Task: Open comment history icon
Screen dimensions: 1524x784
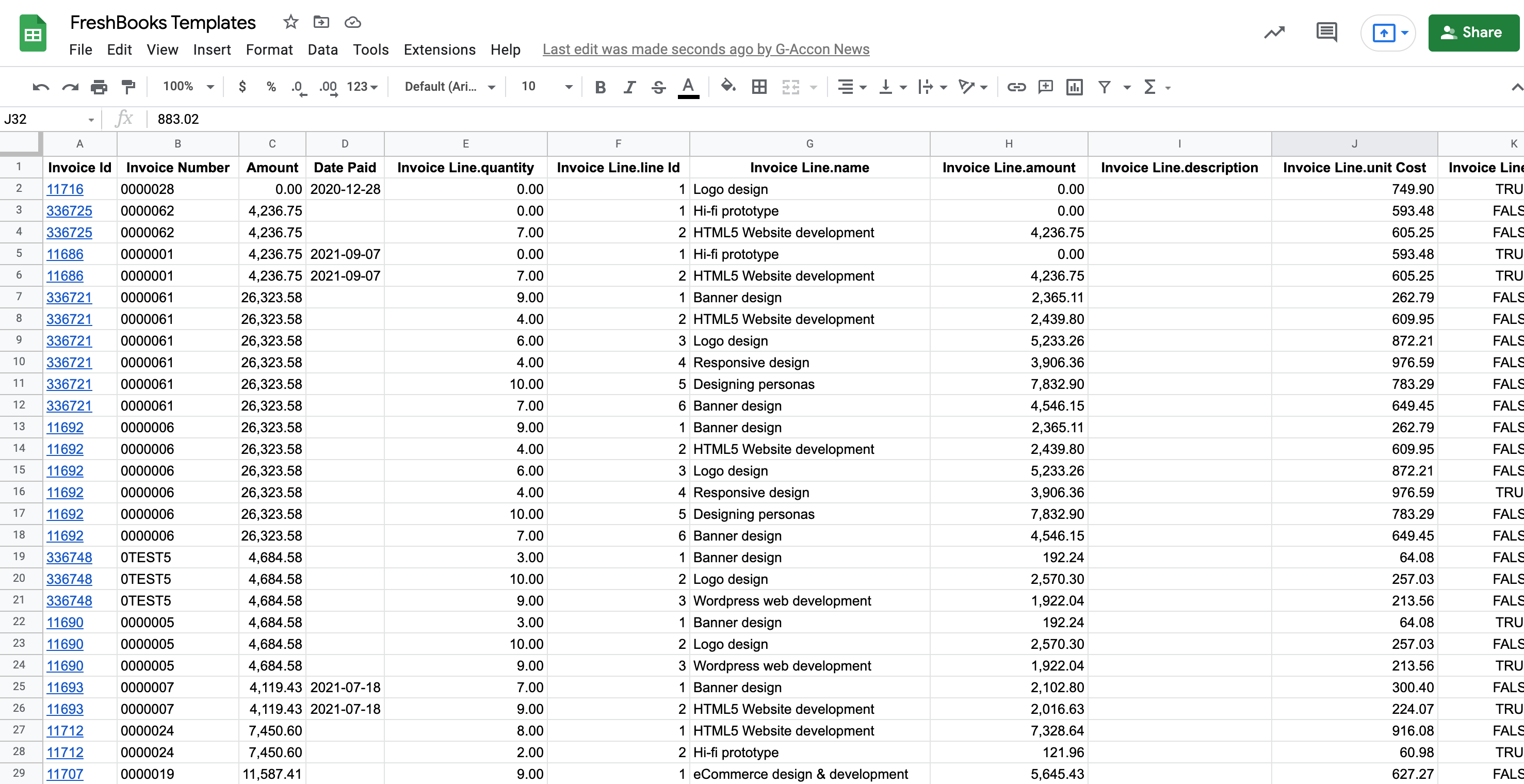Action: 1326,32
